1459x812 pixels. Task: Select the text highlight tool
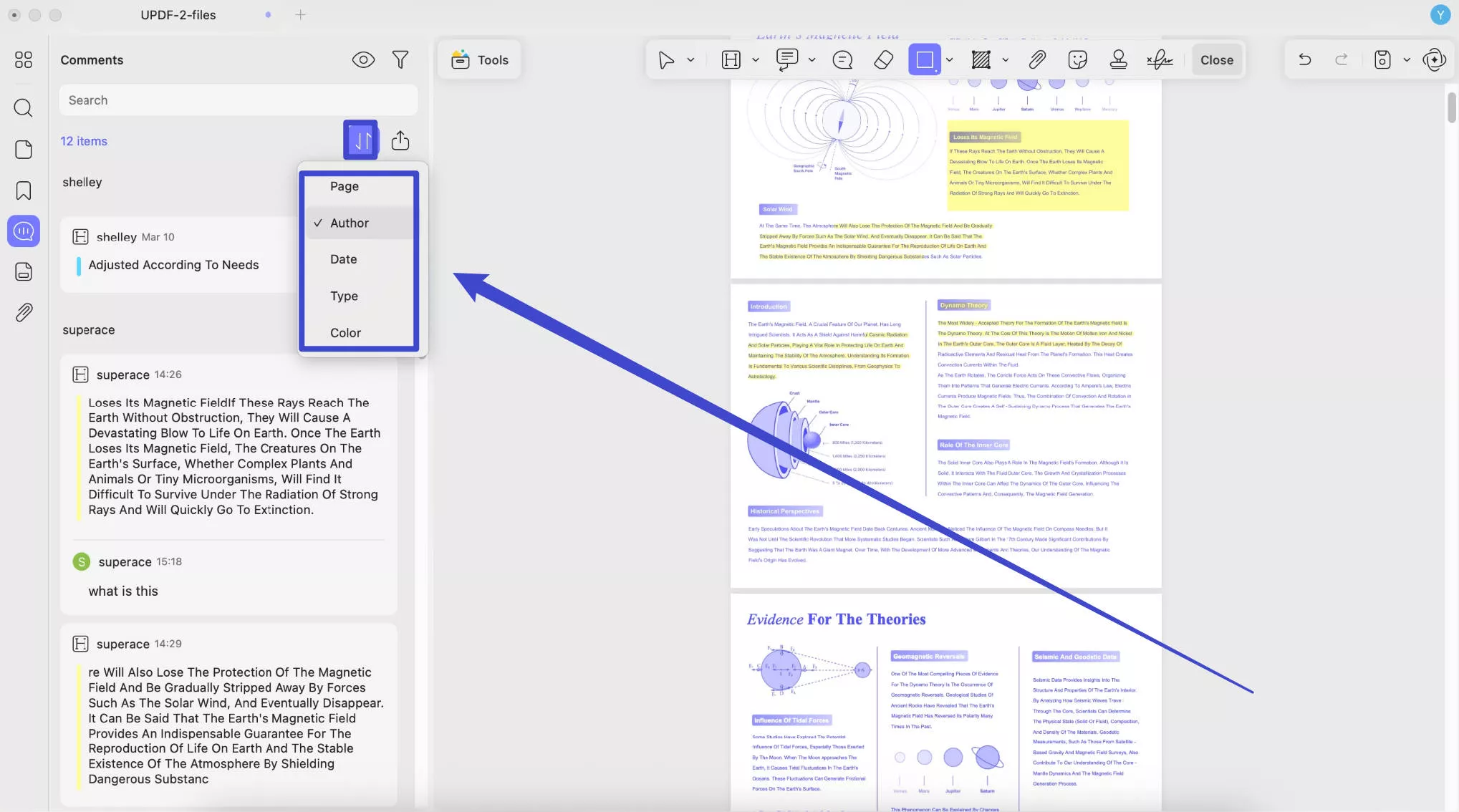(731, 60)
